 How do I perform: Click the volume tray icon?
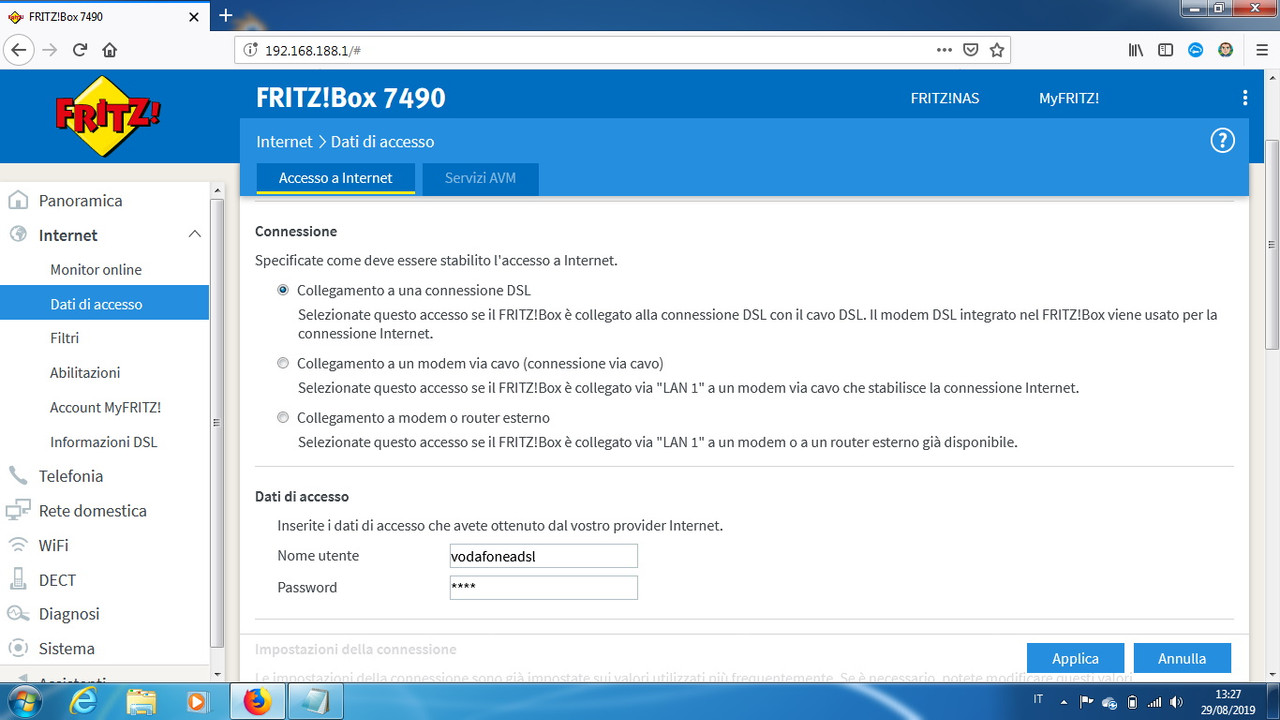[1176, 701]
